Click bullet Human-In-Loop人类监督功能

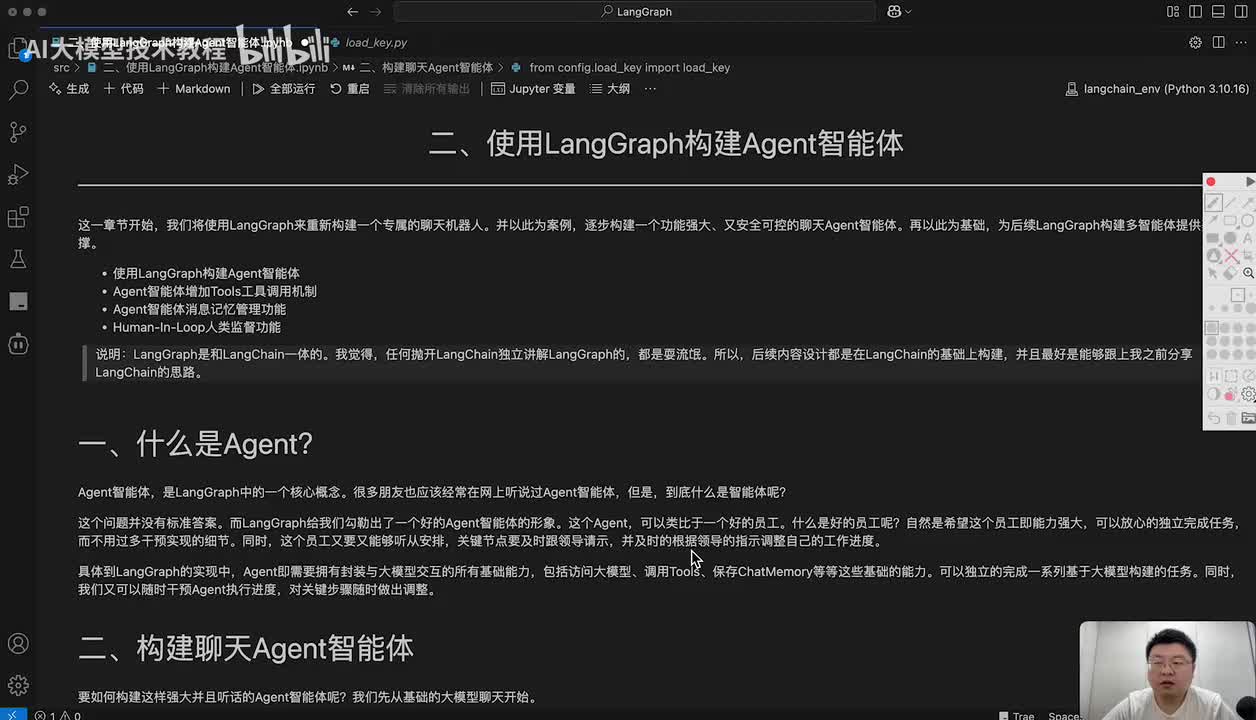(x=196, y=327)
